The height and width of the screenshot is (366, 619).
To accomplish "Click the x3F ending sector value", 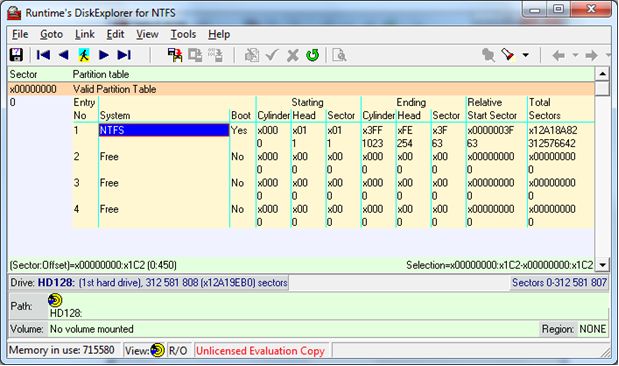I will pyautogui.click(x=440, y=130).
